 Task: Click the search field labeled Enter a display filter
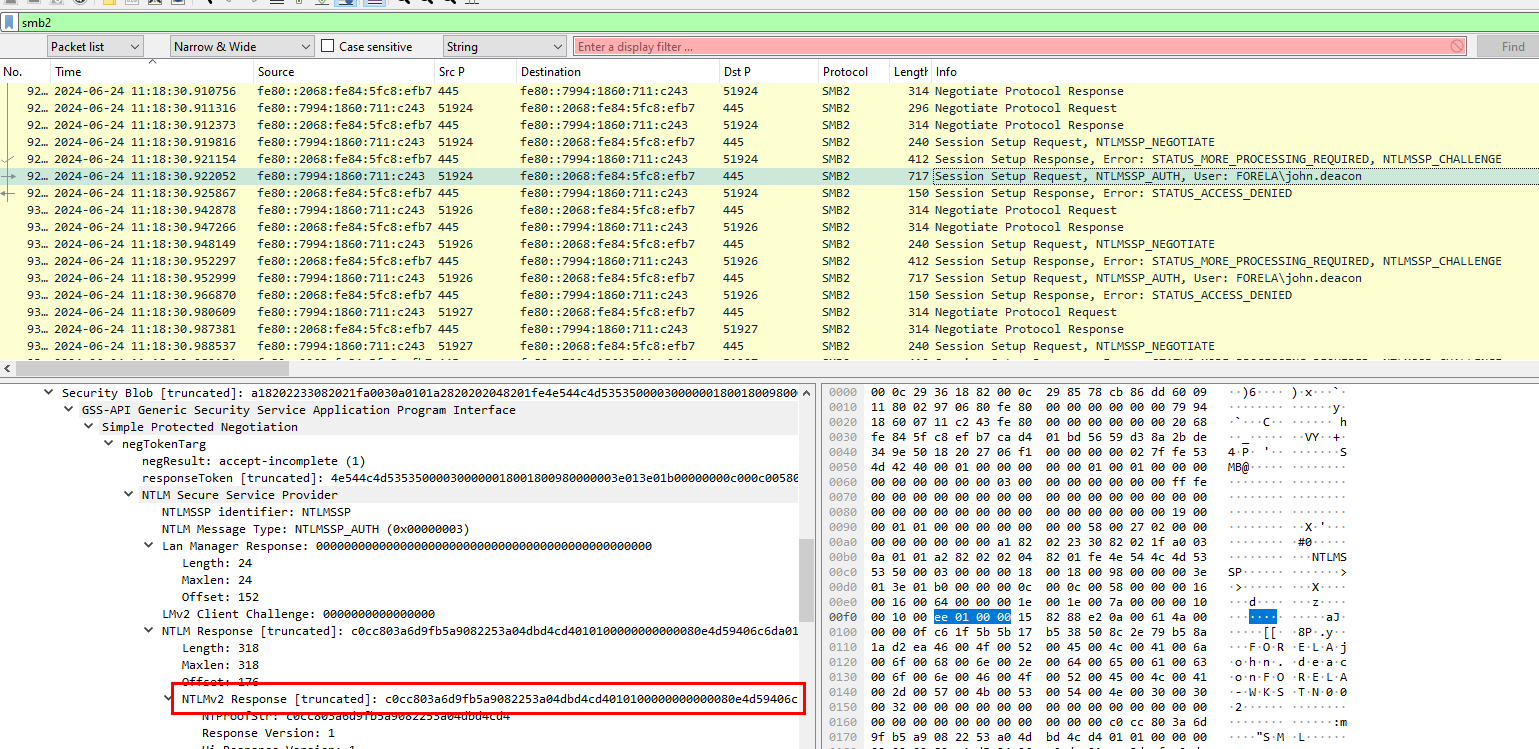click(x=1010, y=47)
